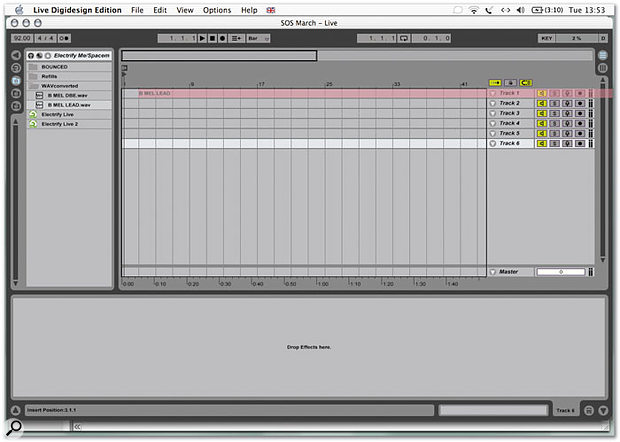Viewport: 620px width, 442px height.
Task: Solo Track 3 with its S button
Action: [555, 113]
